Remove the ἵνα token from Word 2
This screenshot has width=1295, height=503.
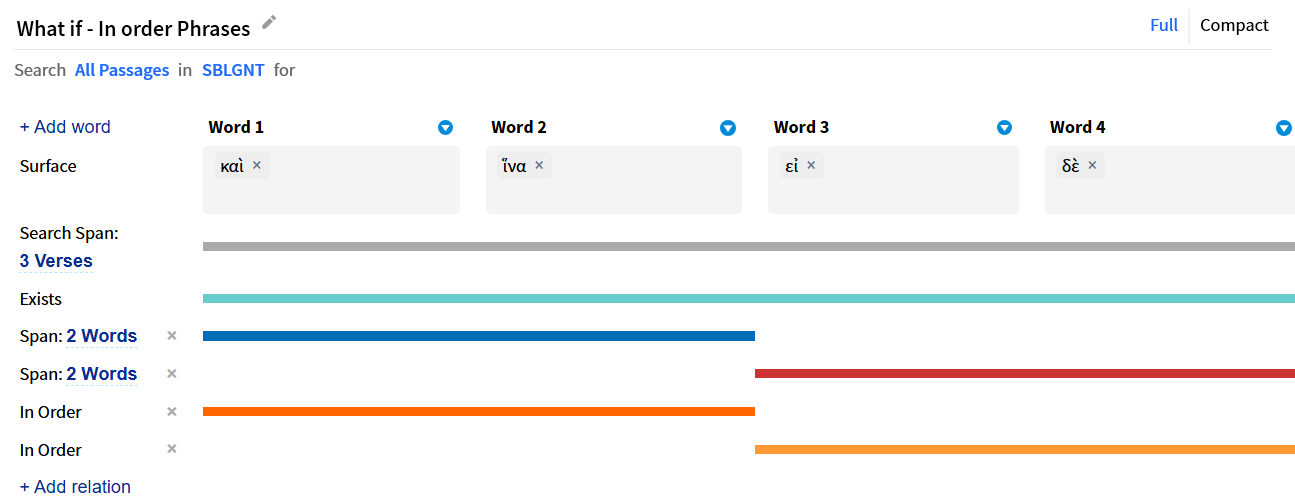539,165
